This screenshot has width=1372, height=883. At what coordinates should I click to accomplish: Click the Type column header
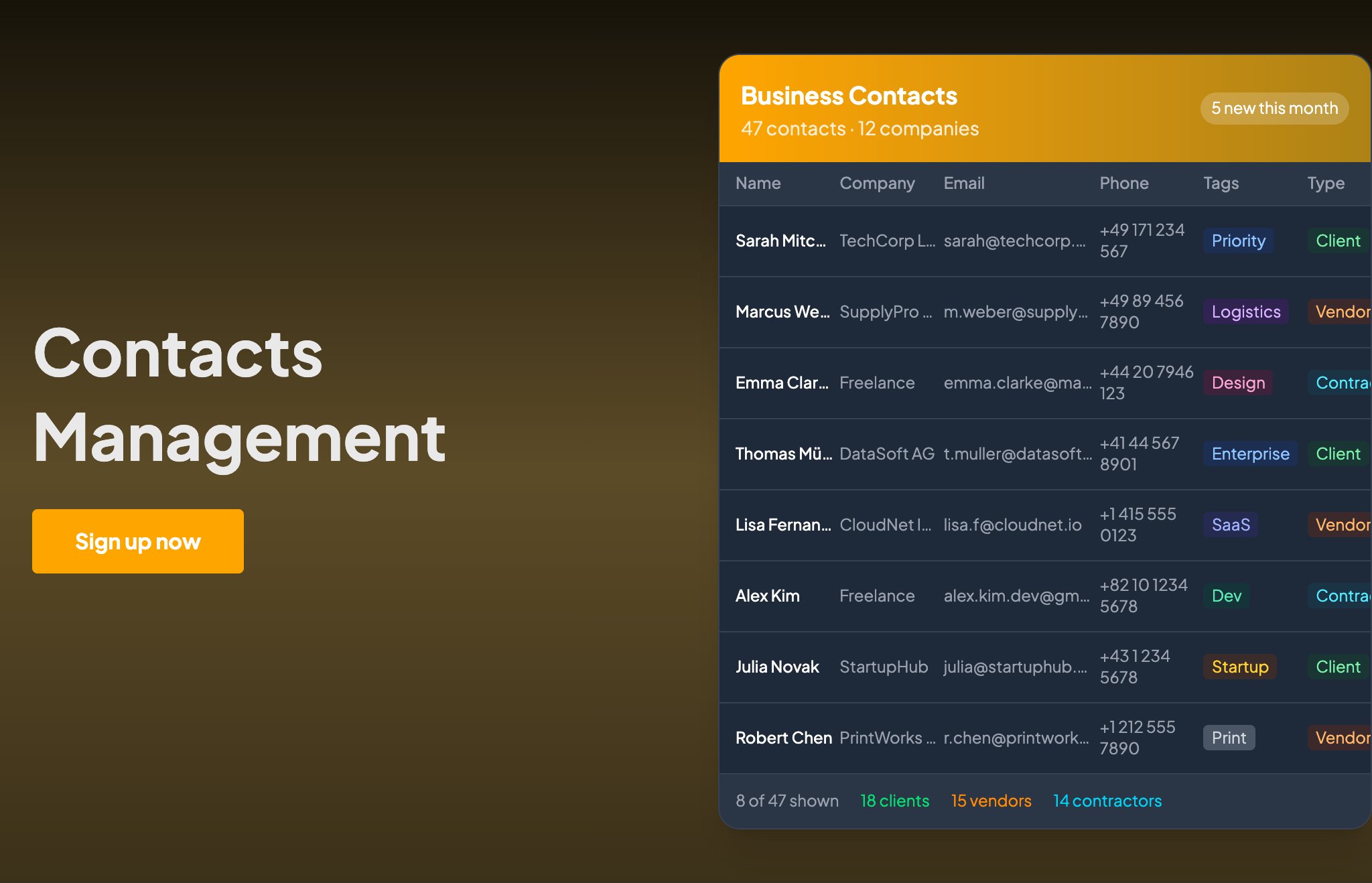coord(1326,183)
